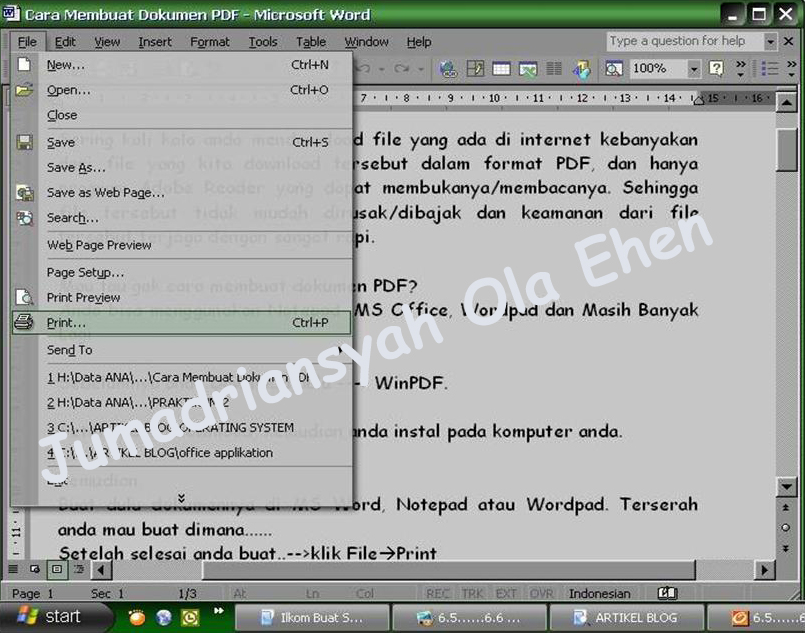Open the help question box dropdown arrow

pyautogui.click(x=770, y=42)
